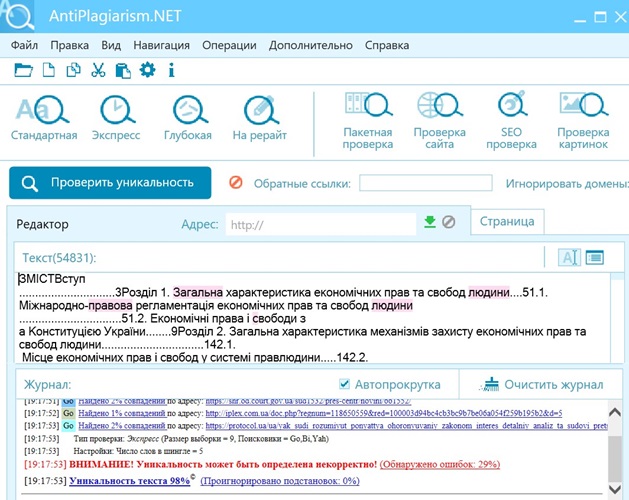The image size is (629, 500).
Task: Click Проверить уникальность button
Action: [110, 183]
